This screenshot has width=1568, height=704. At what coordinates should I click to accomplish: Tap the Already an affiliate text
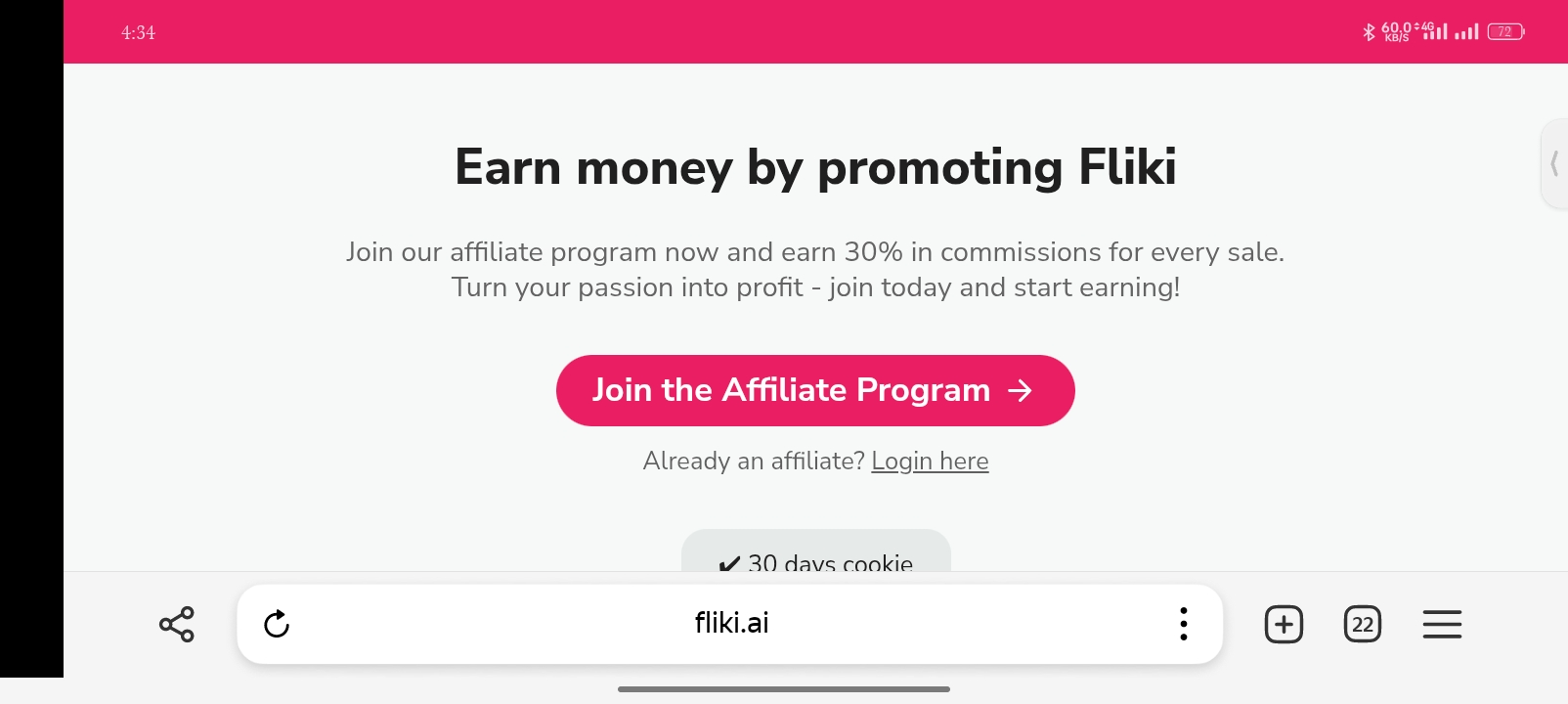(754, 461)
